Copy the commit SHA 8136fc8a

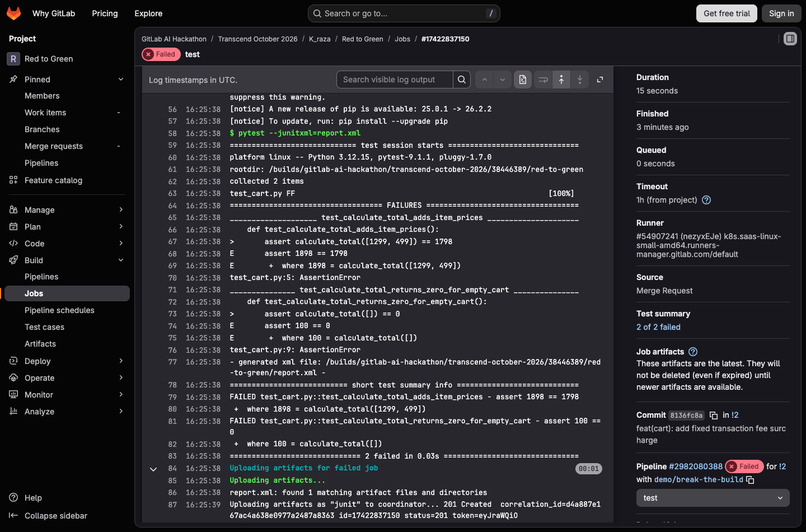[x=713, y=415]
